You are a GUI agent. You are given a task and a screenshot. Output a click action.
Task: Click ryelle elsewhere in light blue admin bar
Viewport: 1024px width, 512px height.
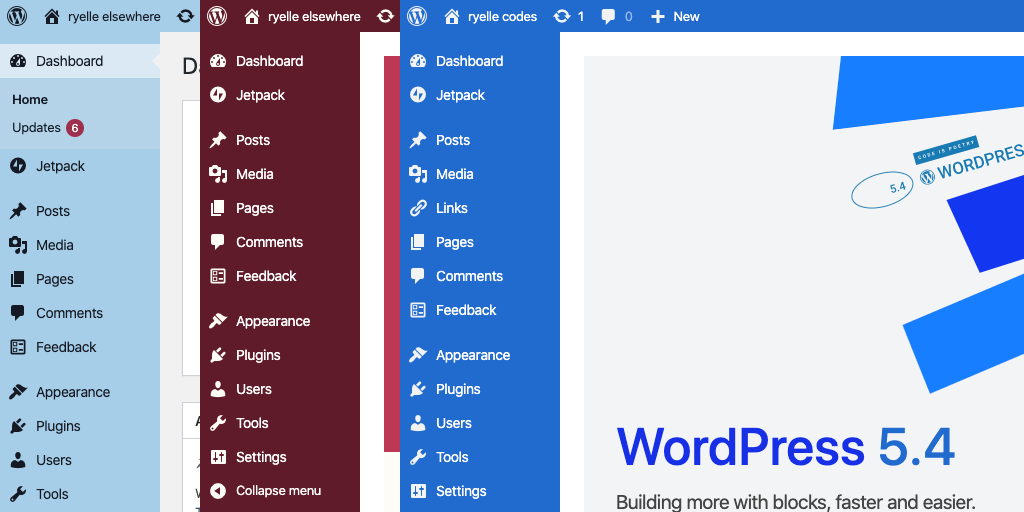tap(114, 17)
